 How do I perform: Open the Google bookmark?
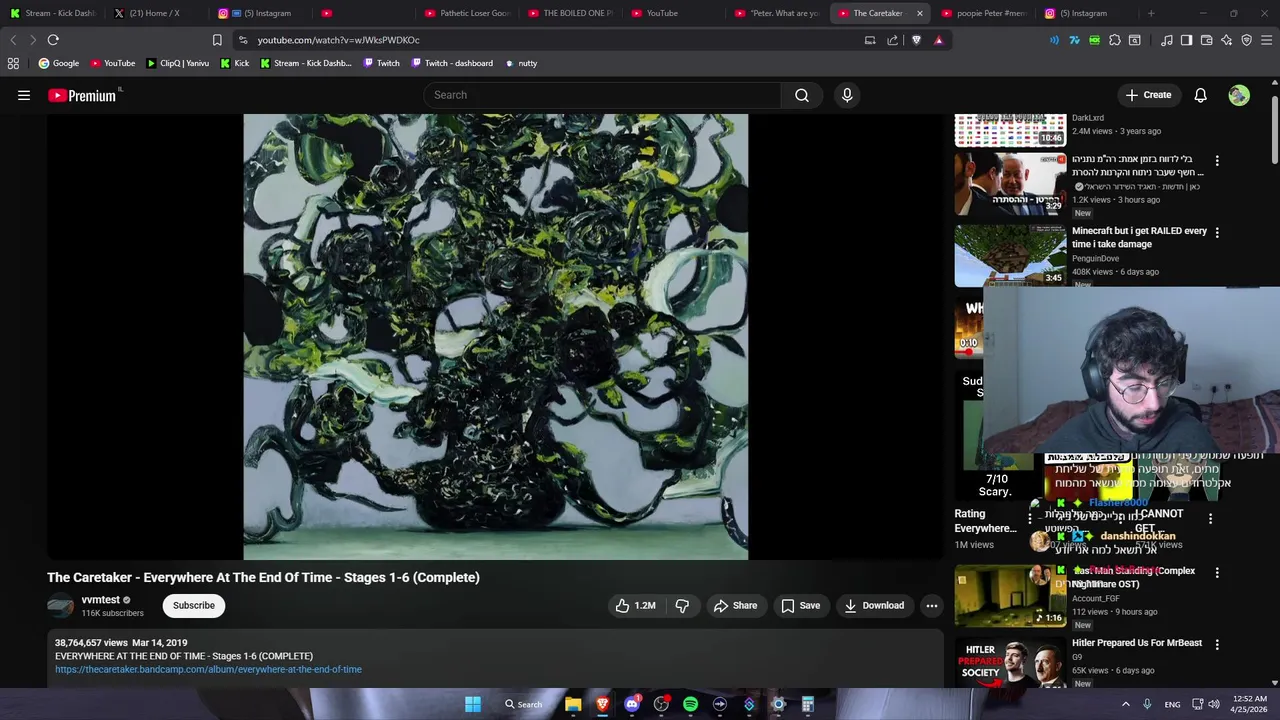click(x=59, y=63)
